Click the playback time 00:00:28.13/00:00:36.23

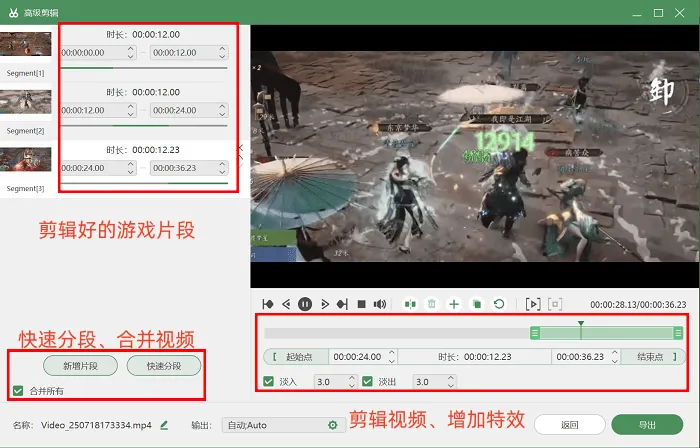(x=638, y=305)
